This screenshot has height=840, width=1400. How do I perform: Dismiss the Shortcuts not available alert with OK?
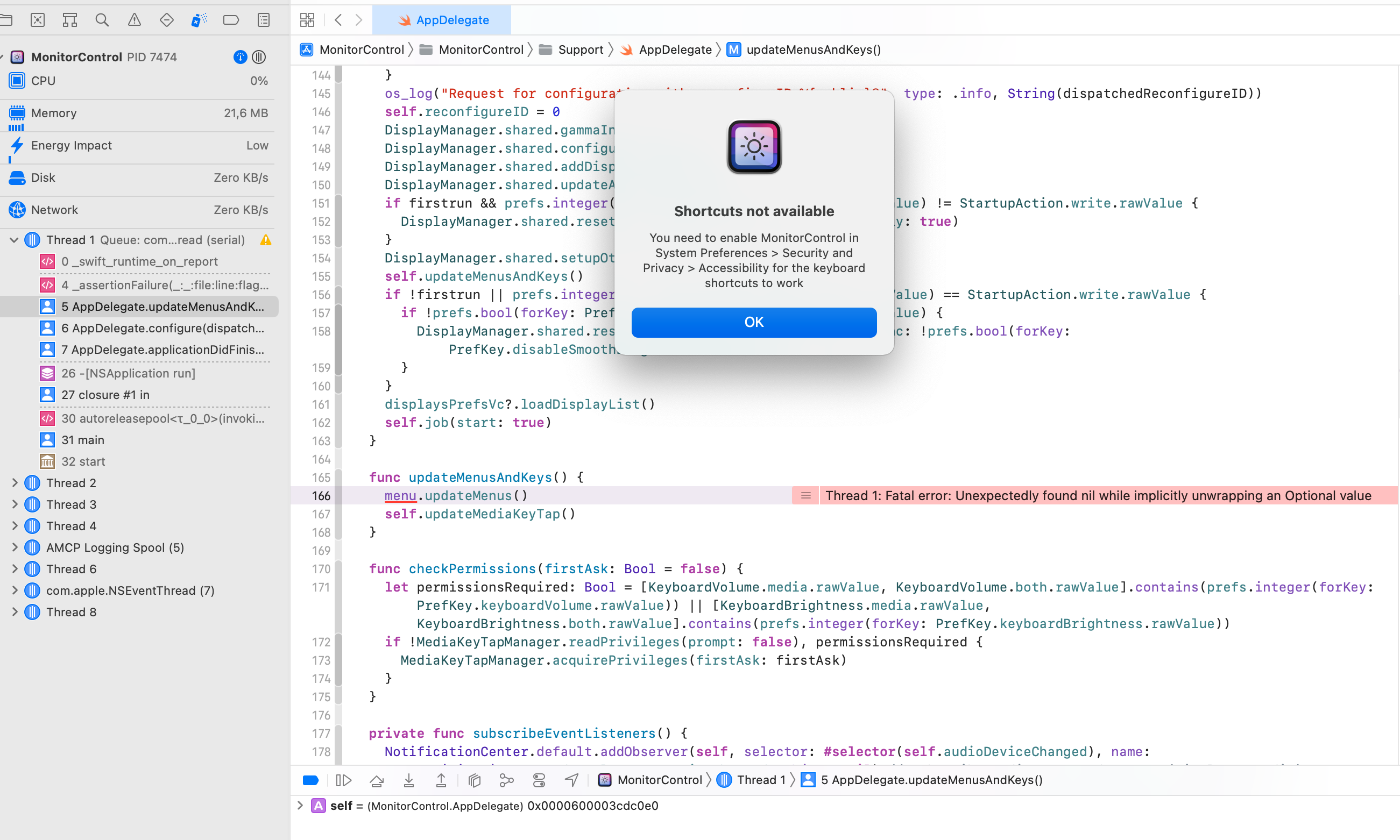pyautogui.click(x=753, y=322)
